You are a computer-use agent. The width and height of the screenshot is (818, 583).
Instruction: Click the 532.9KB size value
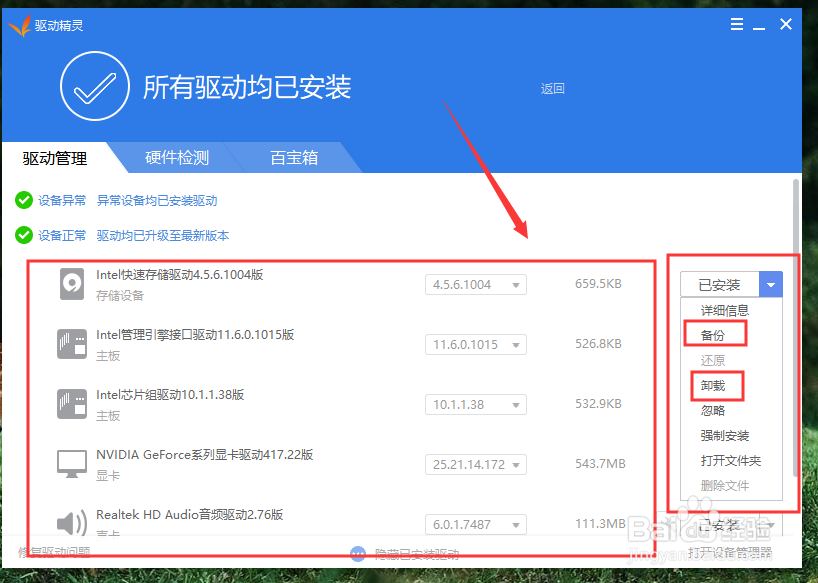[x=598, y=404]
